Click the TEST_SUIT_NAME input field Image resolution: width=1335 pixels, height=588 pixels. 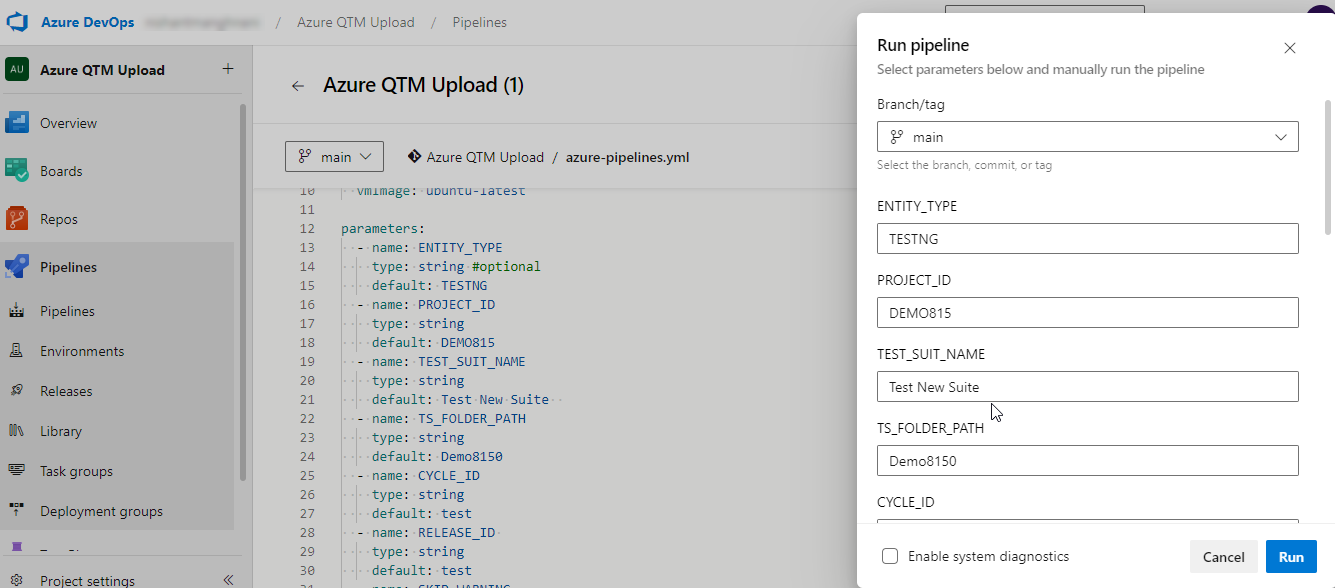click(1087, 387)
